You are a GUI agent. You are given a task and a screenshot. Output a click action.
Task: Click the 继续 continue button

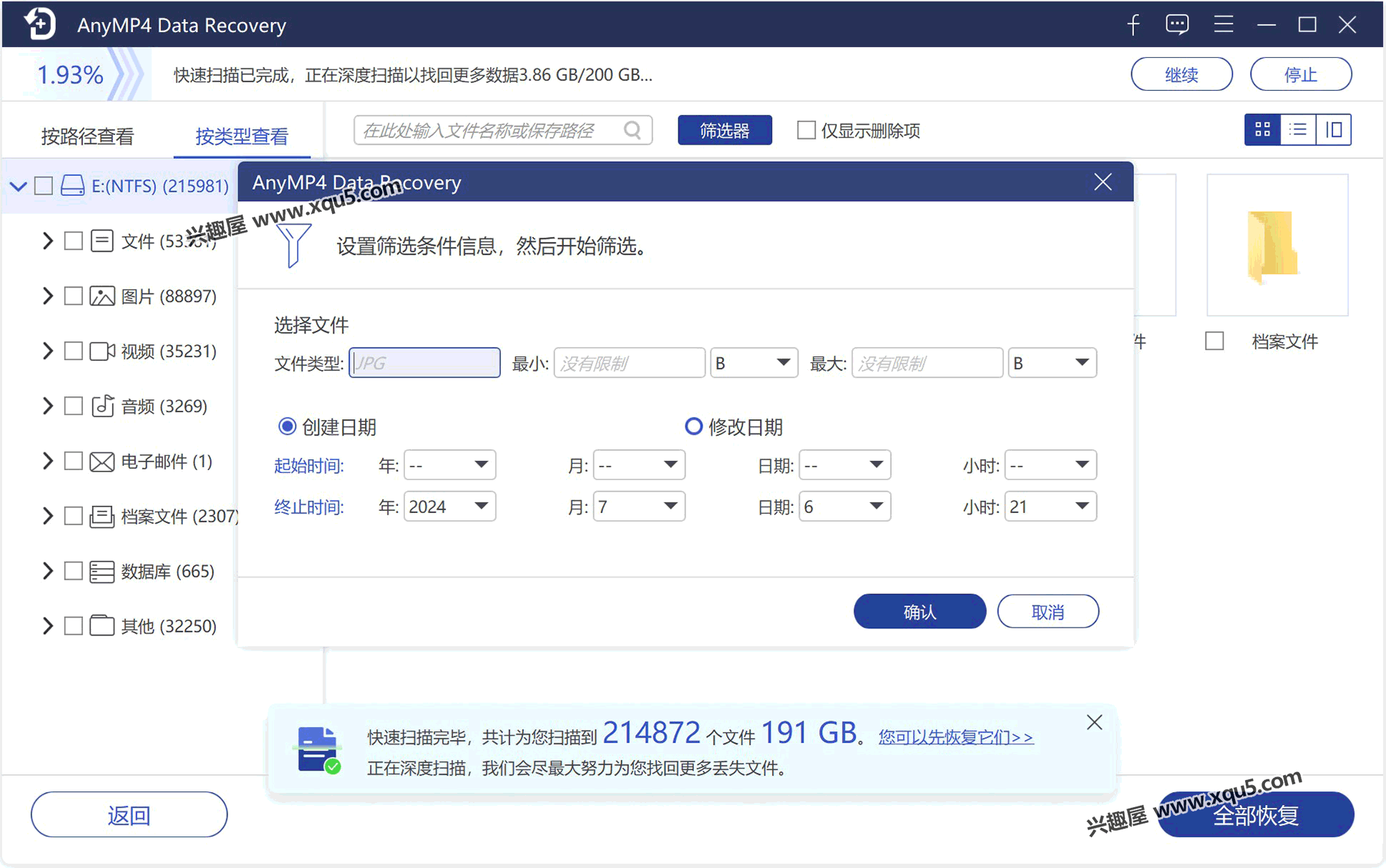1181,74
